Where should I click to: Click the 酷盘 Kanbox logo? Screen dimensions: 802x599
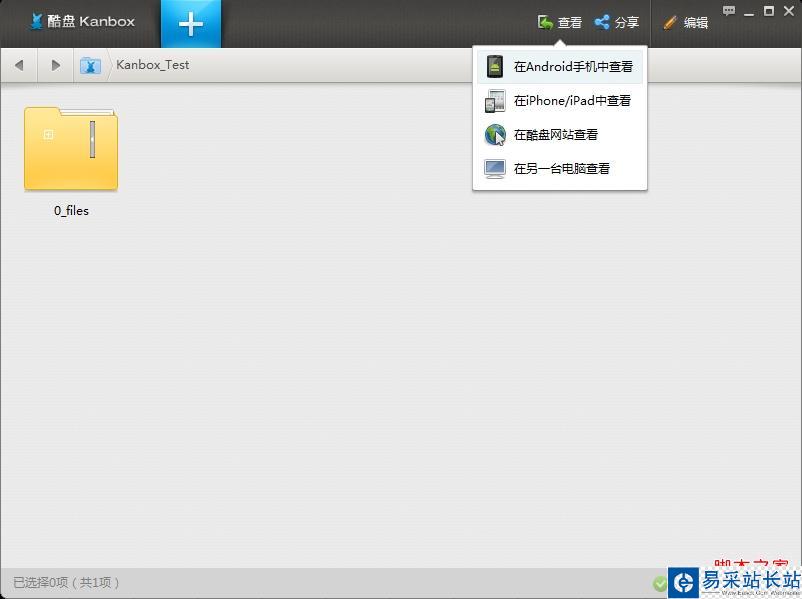(82, 21)
